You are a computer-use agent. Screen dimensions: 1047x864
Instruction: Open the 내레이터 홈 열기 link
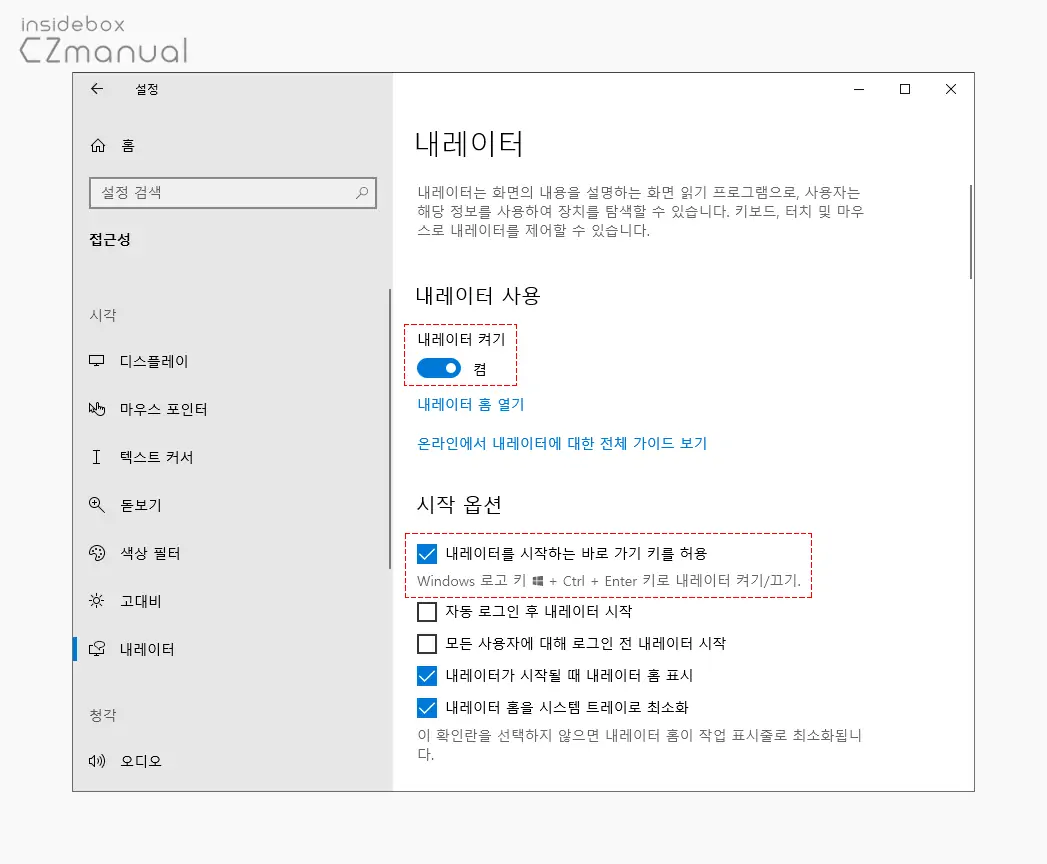(x=471, y=405)
